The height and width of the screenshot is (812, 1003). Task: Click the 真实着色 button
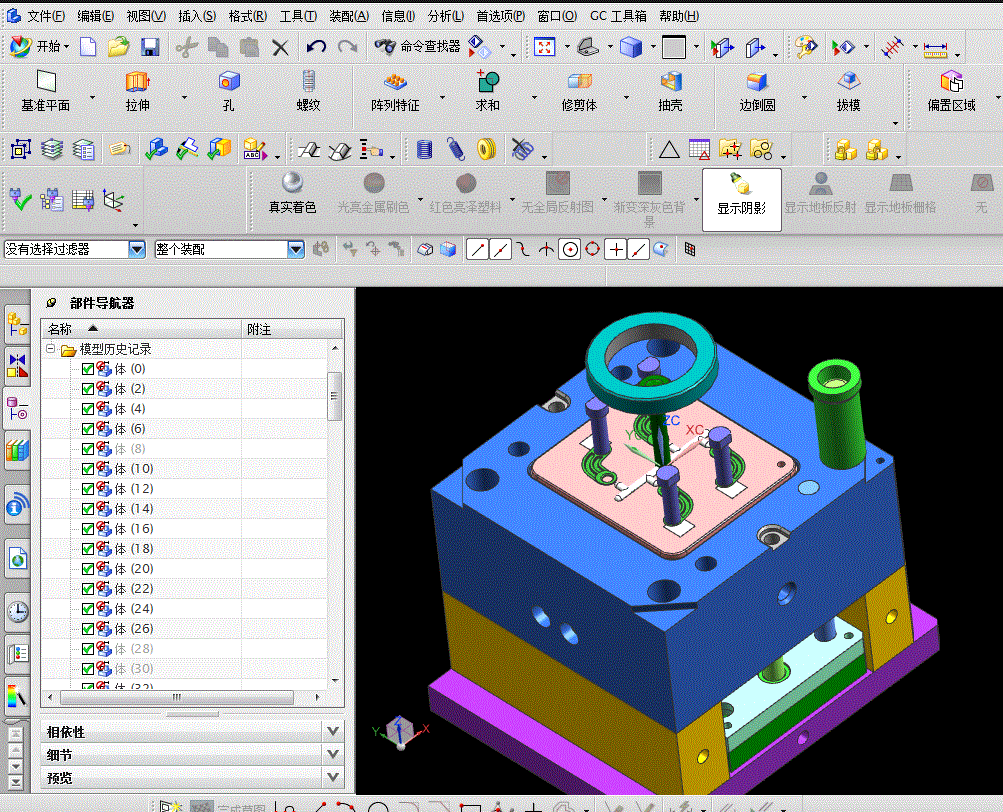292,194
